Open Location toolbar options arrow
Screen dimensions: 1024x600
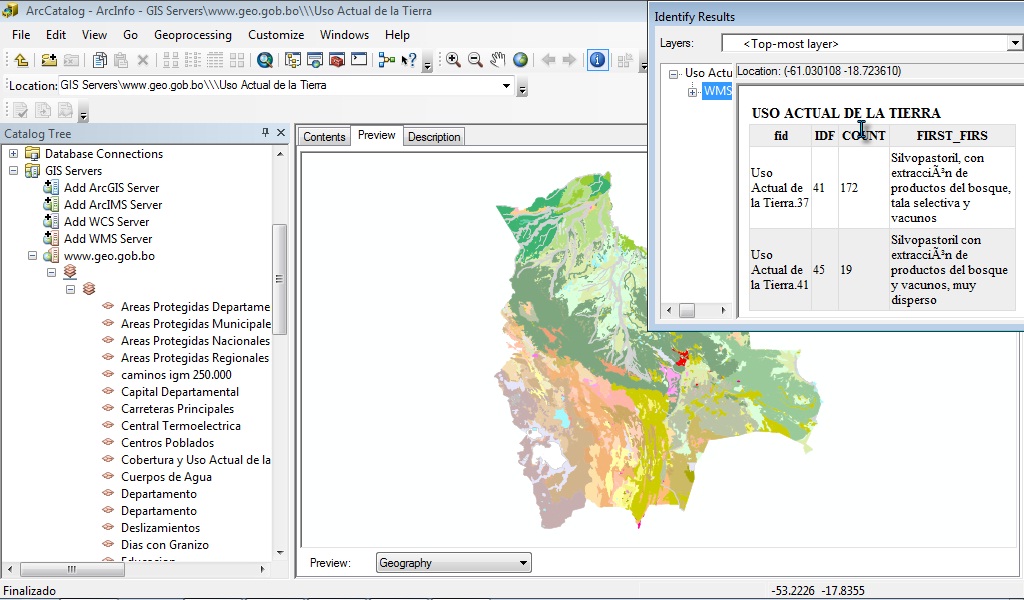tap(522, 88)
